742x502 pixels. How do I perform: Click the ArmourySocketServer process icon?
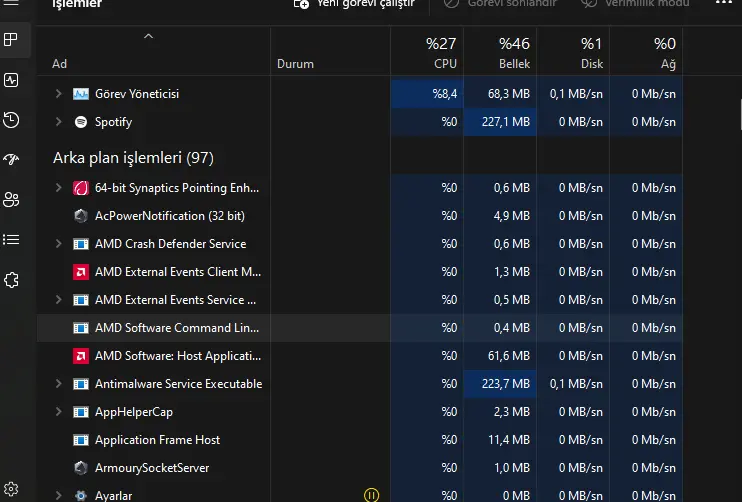tap(81, 468)
